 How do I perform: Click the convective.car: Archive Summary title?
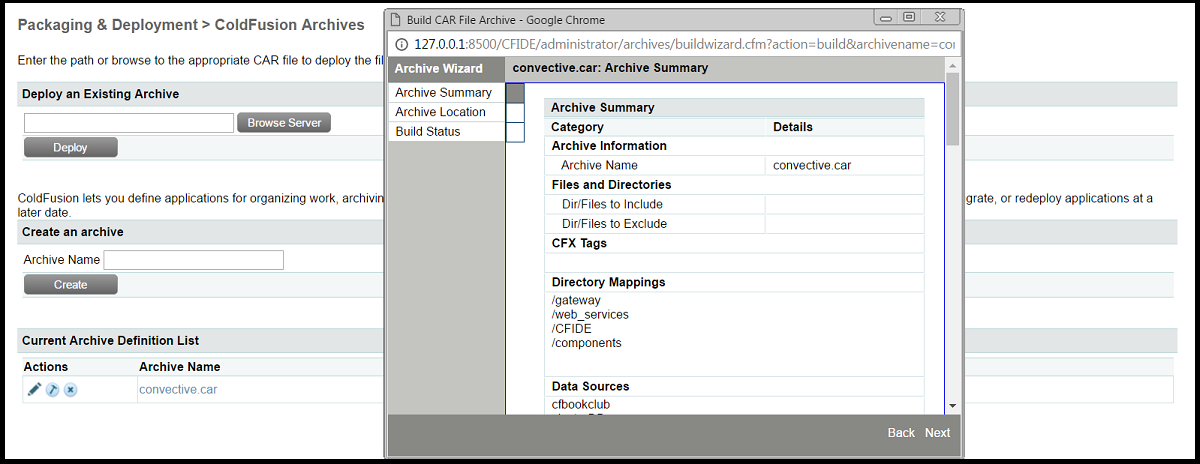[610, 68]
